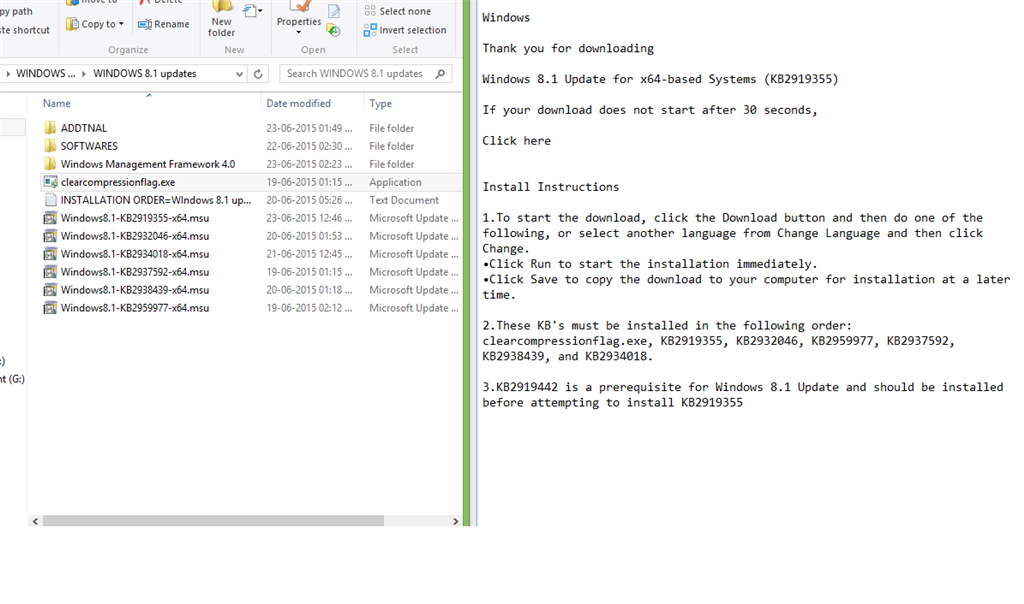Select the KB2934018 msu file icon

point(50,254)
